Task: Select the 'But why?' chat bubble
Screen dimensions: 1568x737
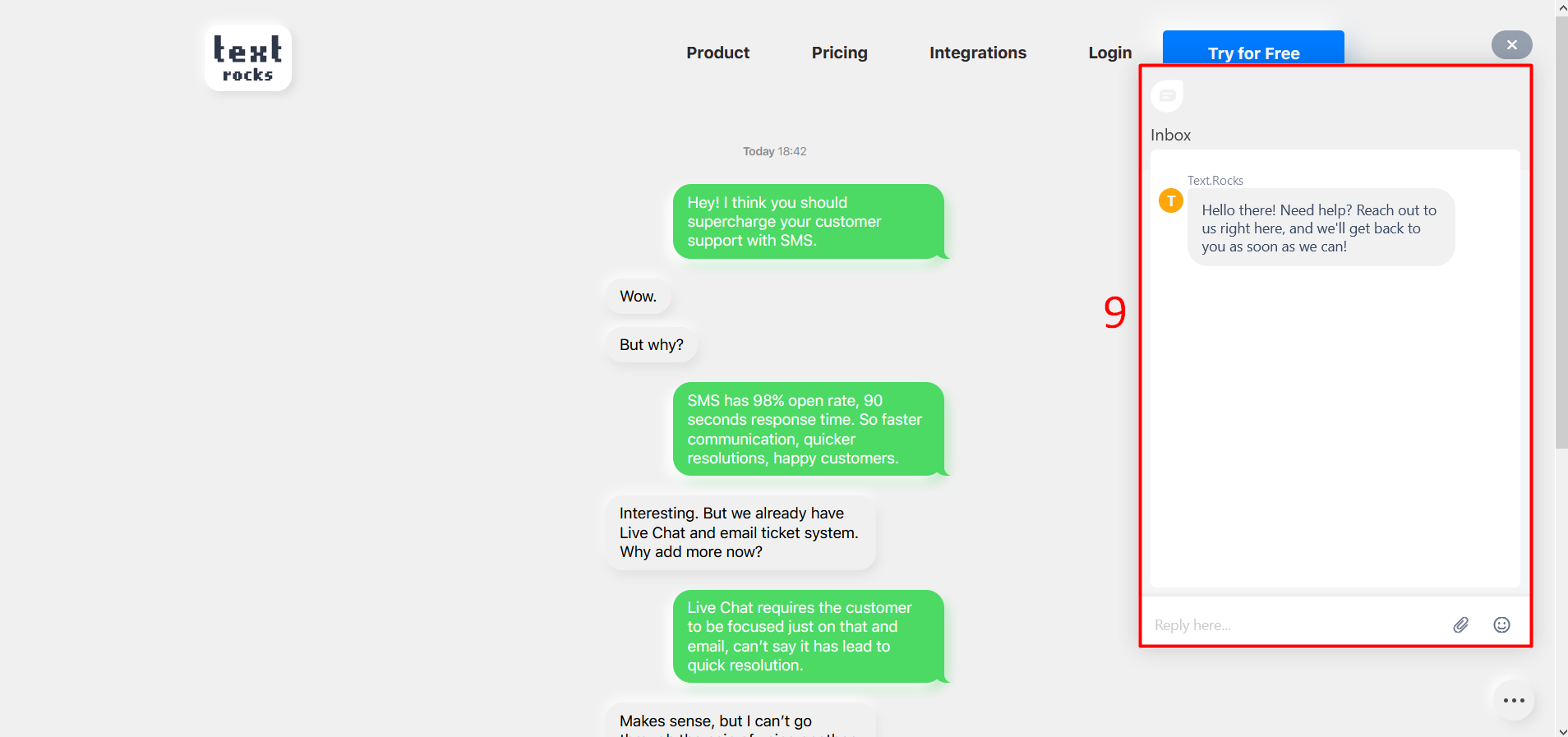Action: (651, 345)
